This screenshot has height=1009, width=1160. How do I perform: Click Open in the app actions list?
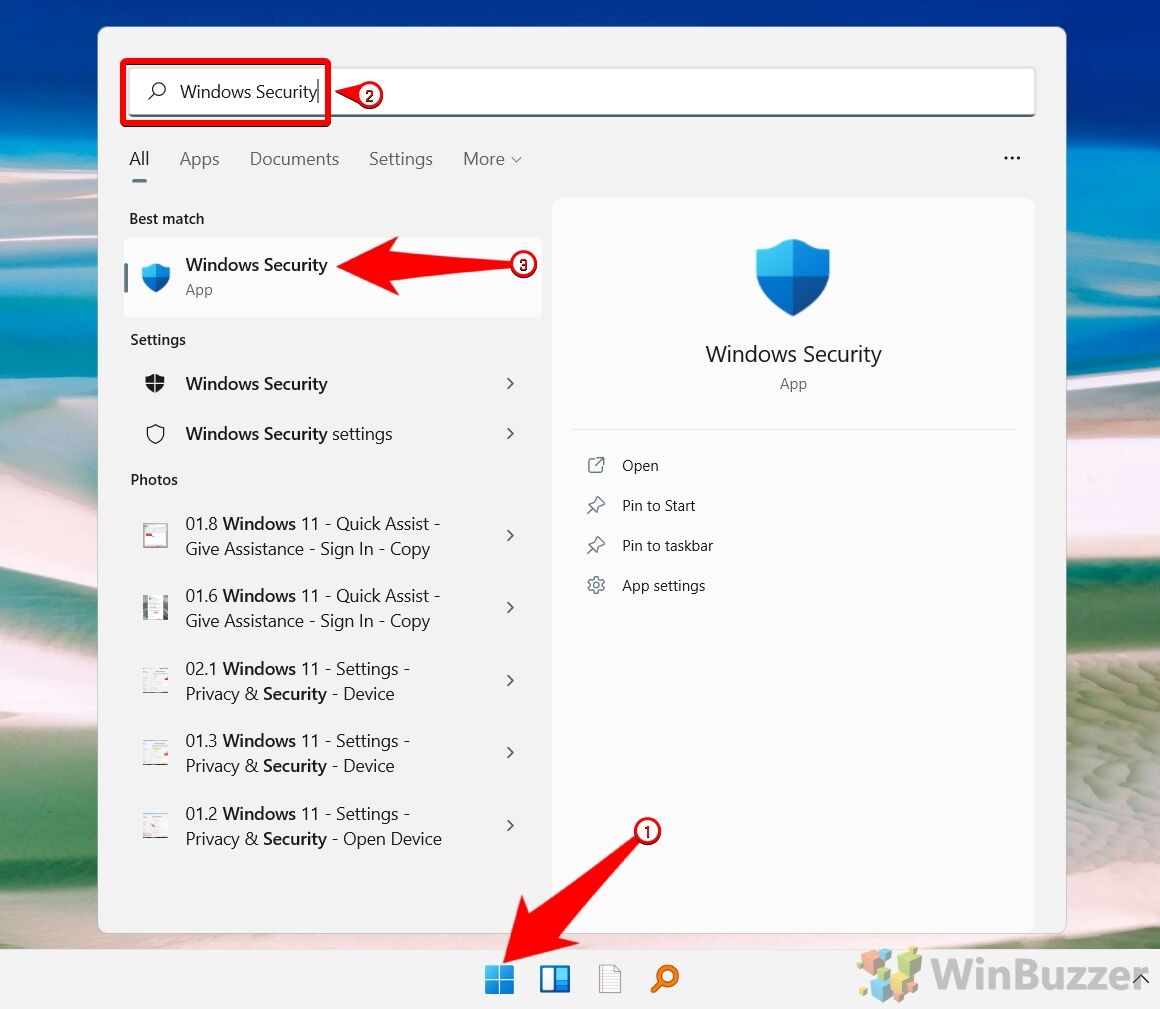click(640, 466)
